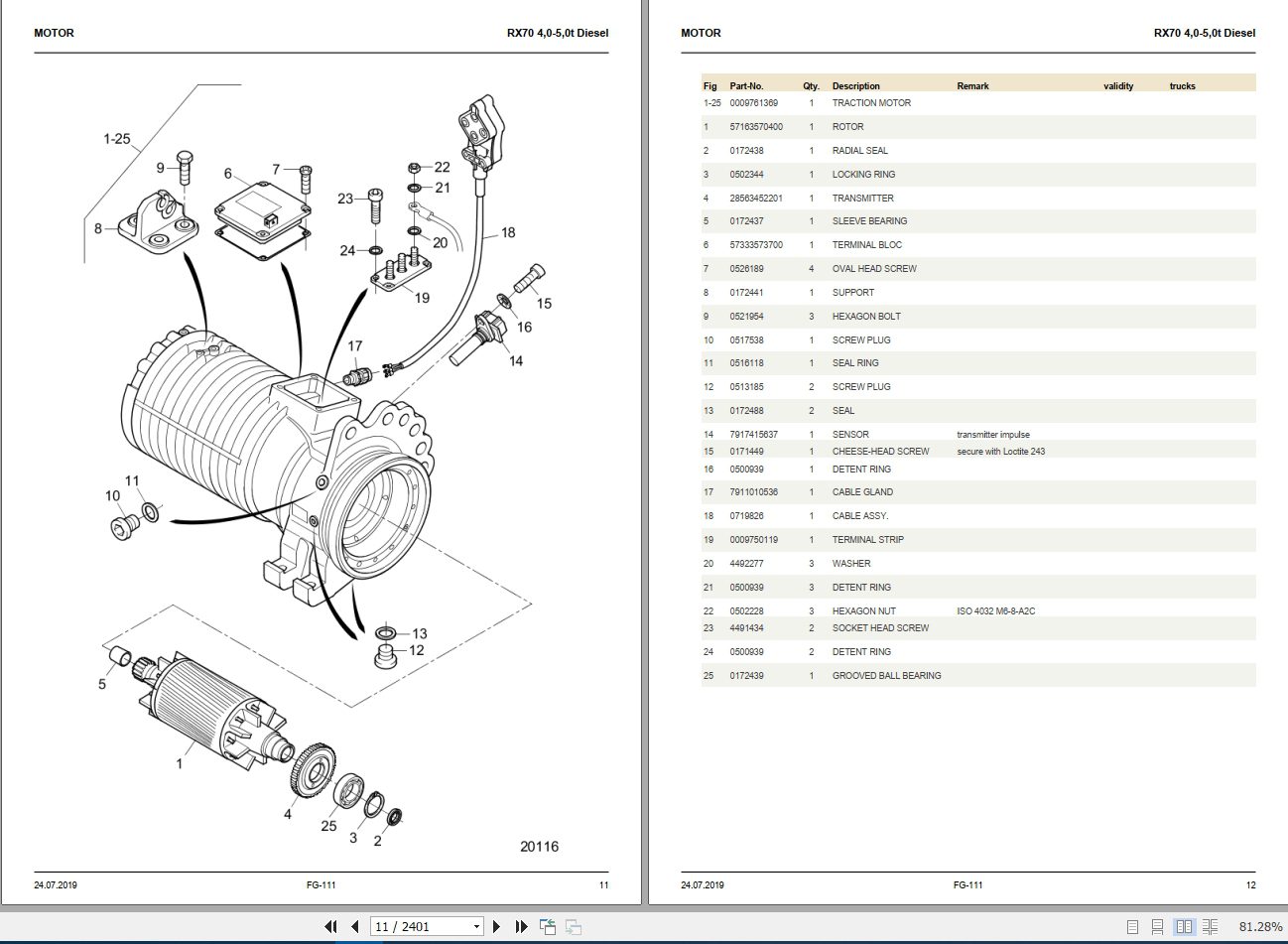The image size is (1288, 944).
Task: Switch to continuous page layout
Action: [x=1159, y=926]
